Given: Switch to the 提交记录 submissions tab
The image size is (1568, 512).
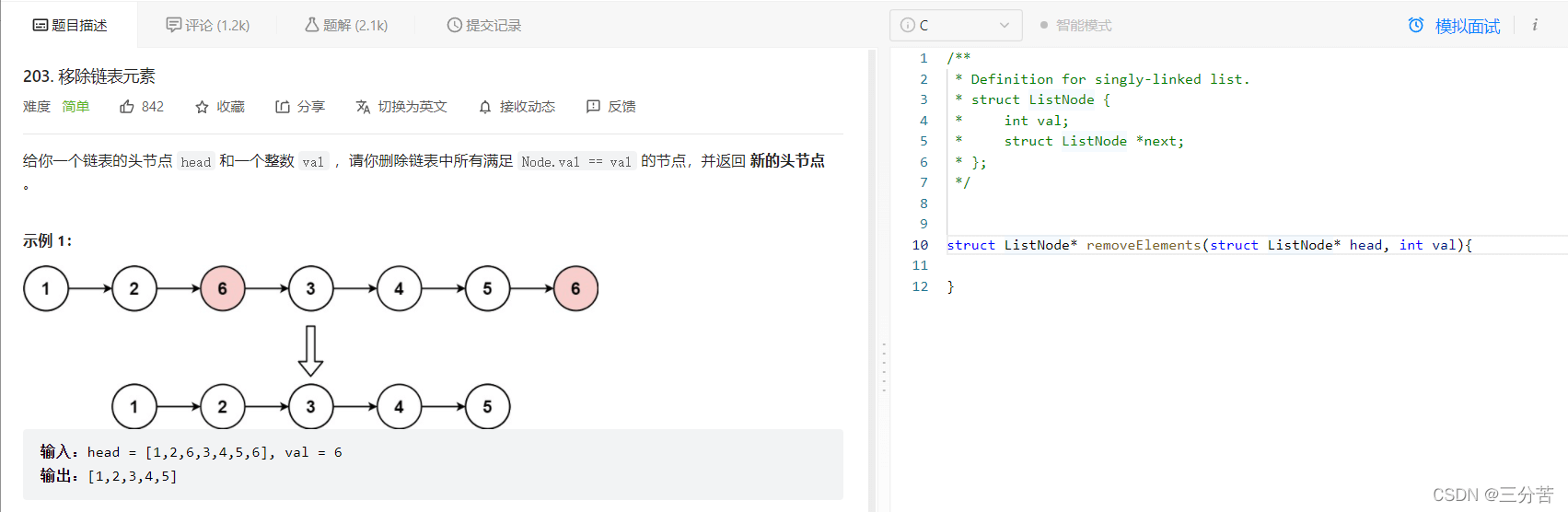Looking at the screenshot, I should (484, 26).
